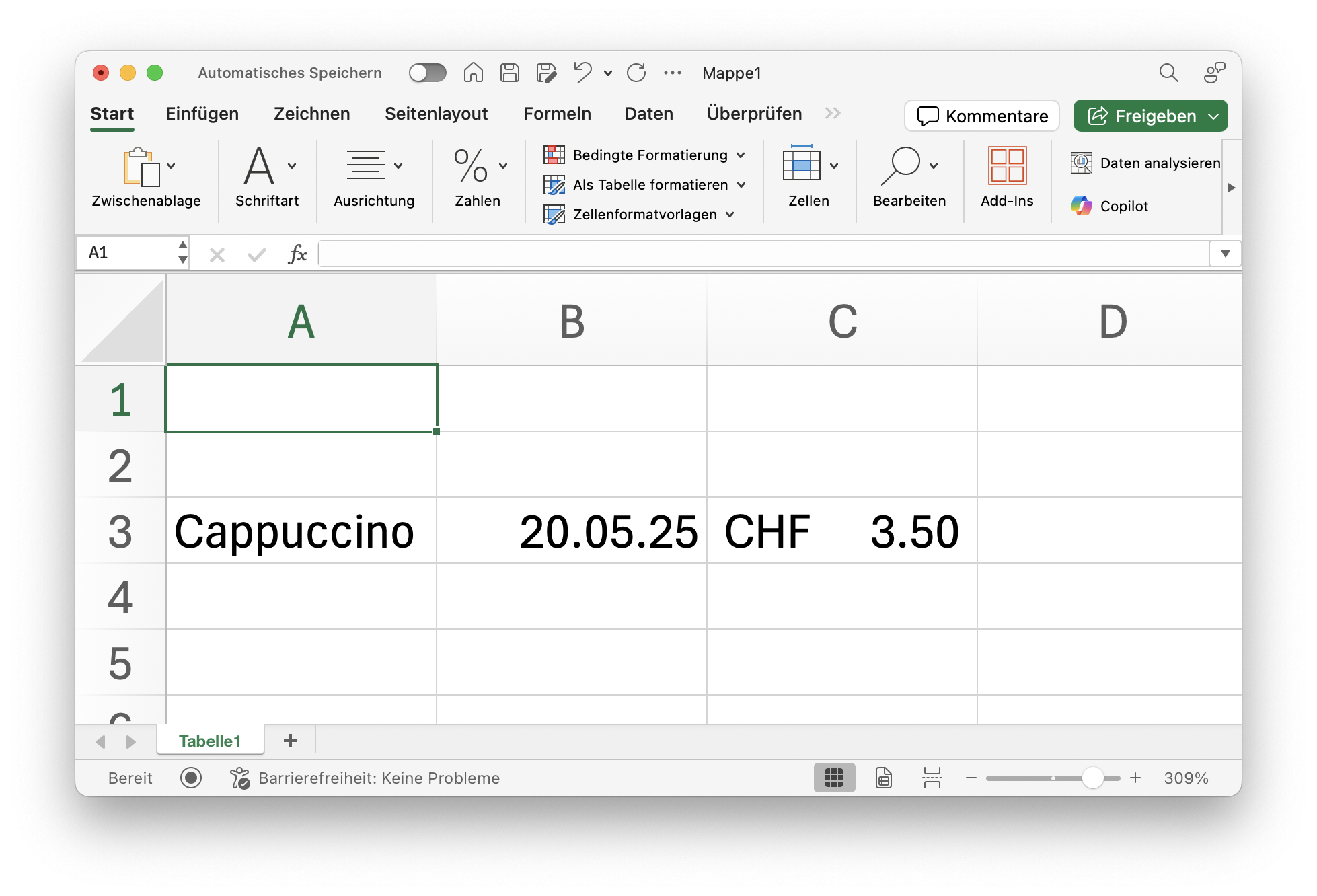
Task: Toggle the macro record button
Action: pos(191,778)
